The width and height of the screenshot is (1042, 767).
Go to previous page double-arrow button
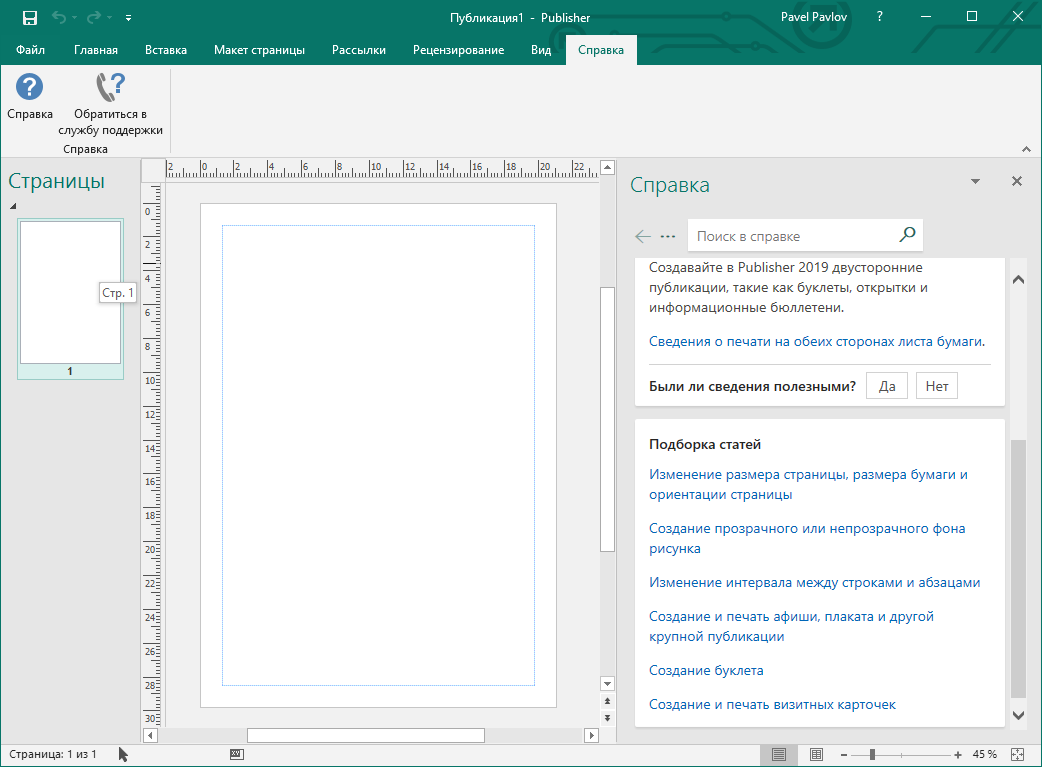pyautogui.click(x=607, y=701)
